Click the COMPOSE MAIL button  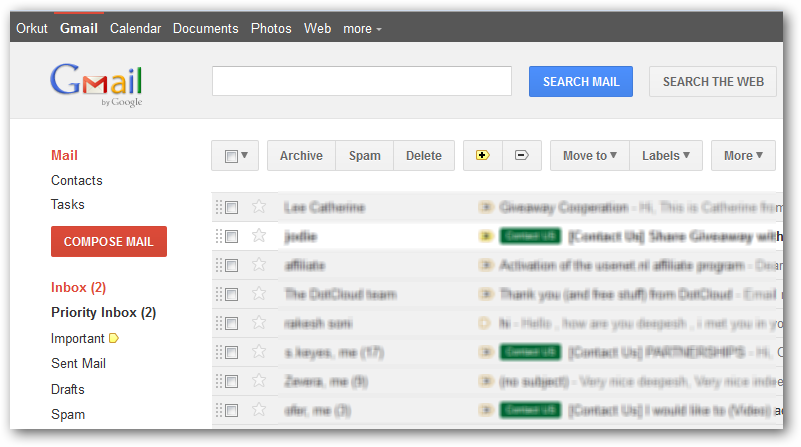[109, 241]
